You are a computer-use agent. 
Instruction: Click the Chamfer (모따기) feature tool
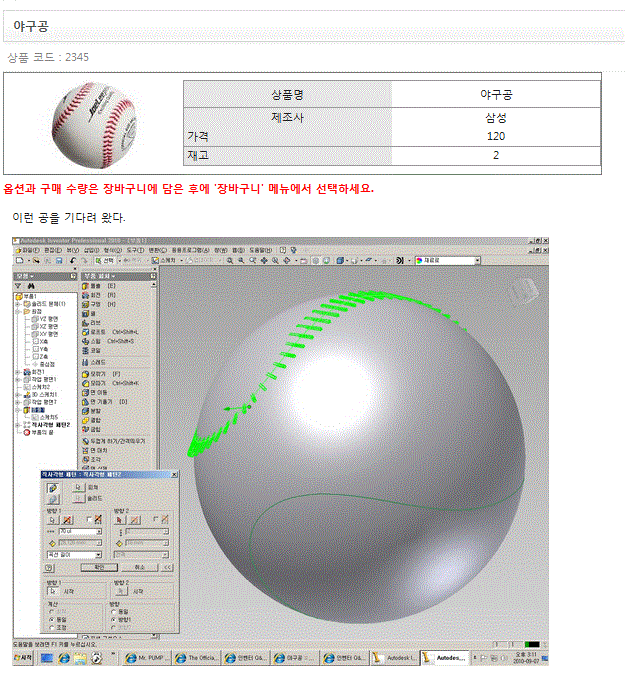pos(110,383)
